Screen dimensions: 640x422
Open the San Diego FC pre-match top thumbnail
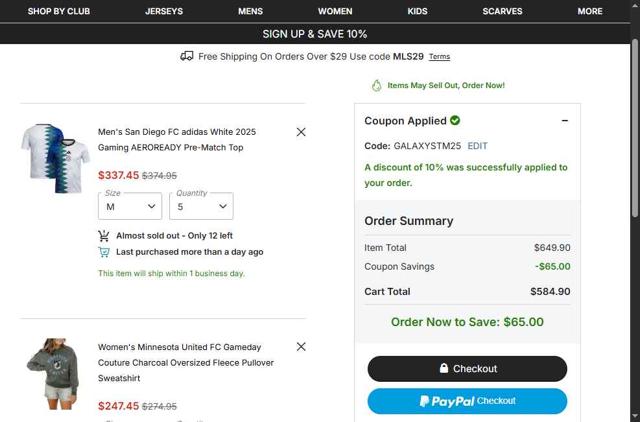(56, 157)
